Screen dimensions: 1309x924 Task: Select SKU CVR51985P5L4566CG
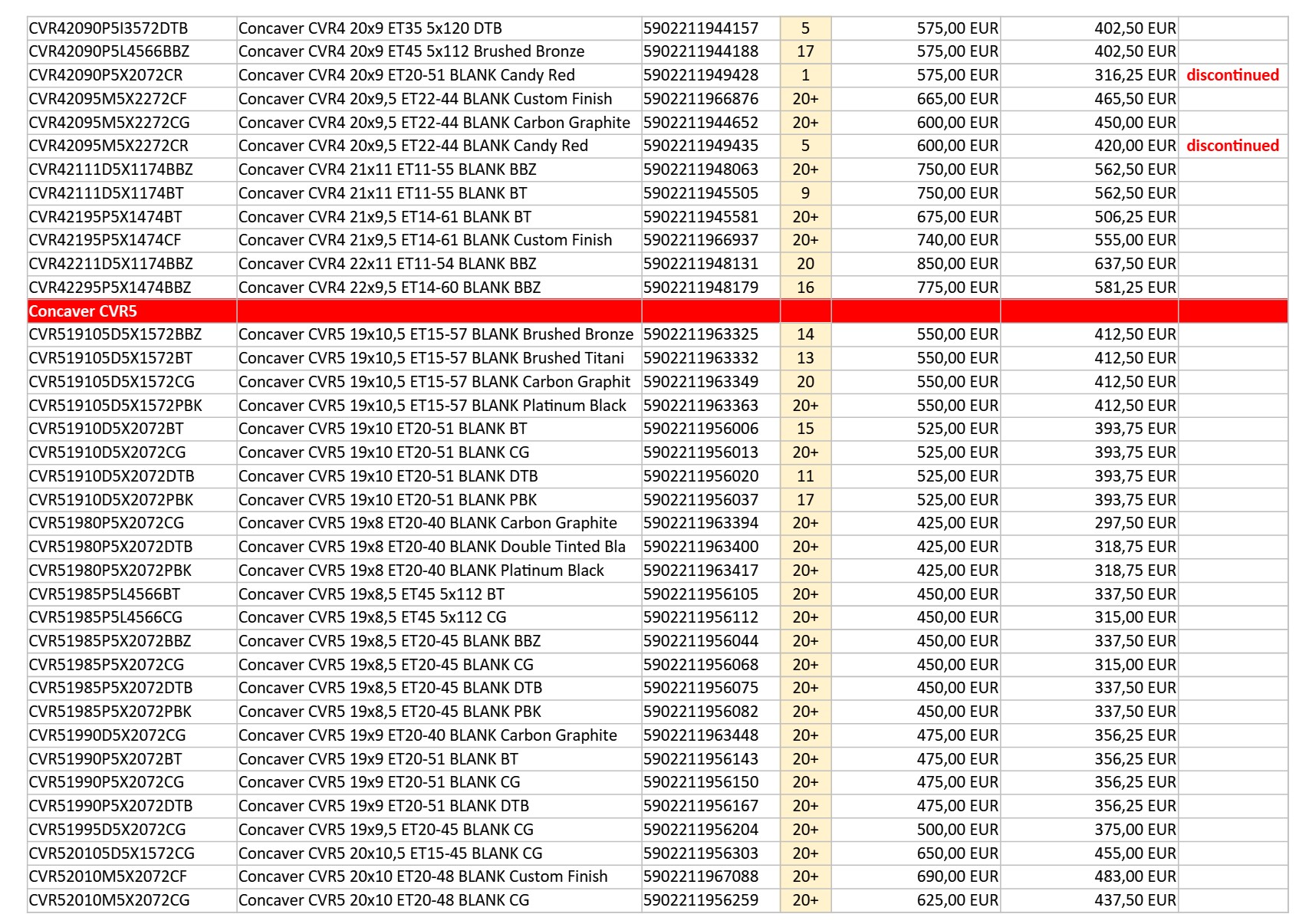click(x=106, y=617)
